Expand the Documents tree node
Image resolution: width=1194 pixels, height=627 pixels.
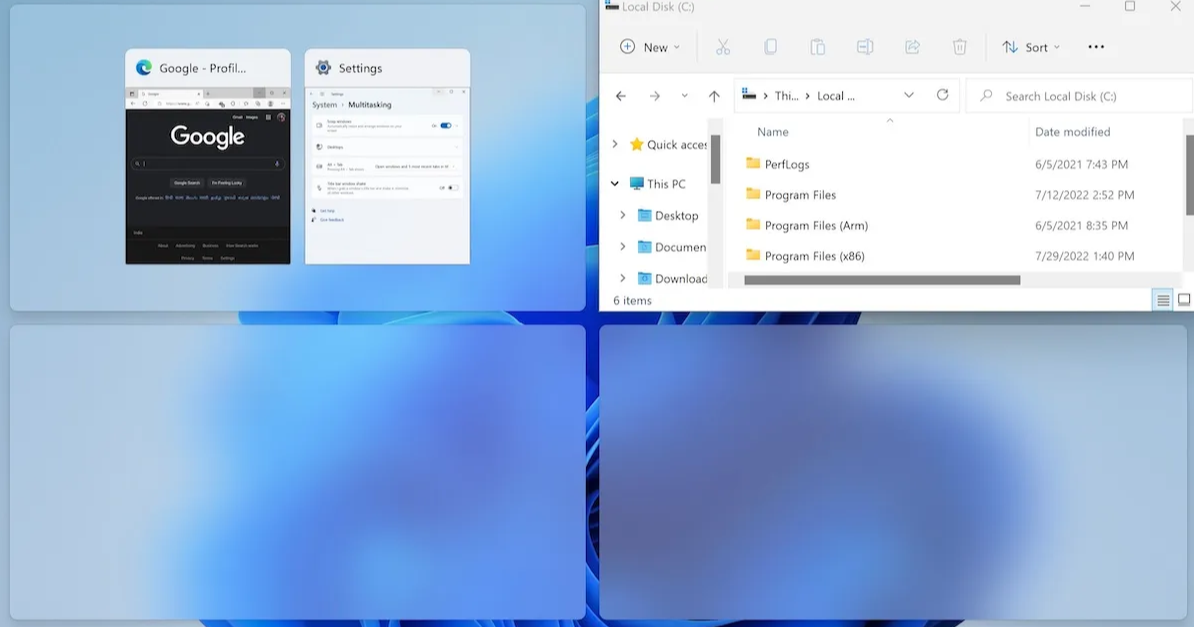[623, 247]
